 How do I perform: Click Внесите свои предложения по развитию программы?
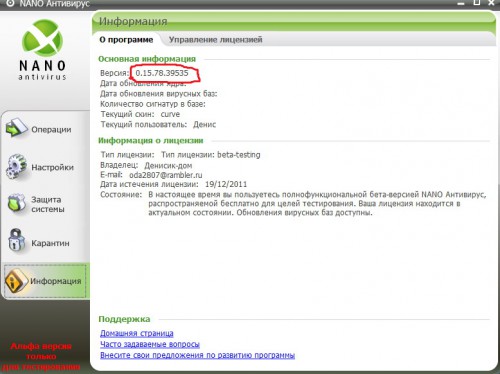click(197, 355)
